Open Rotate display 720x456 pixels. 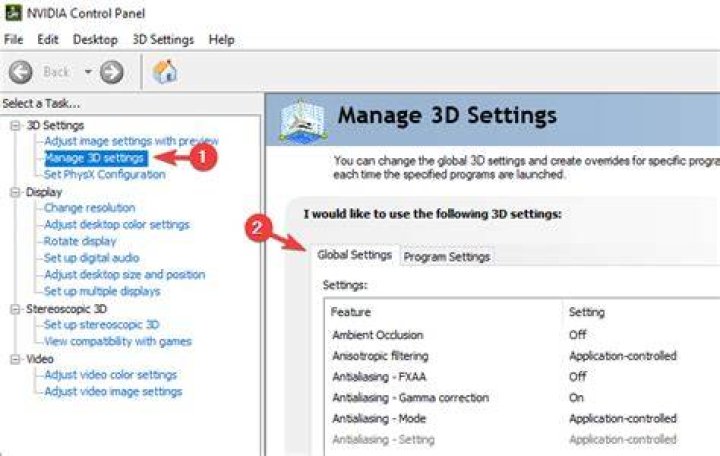tap(80, 241)
